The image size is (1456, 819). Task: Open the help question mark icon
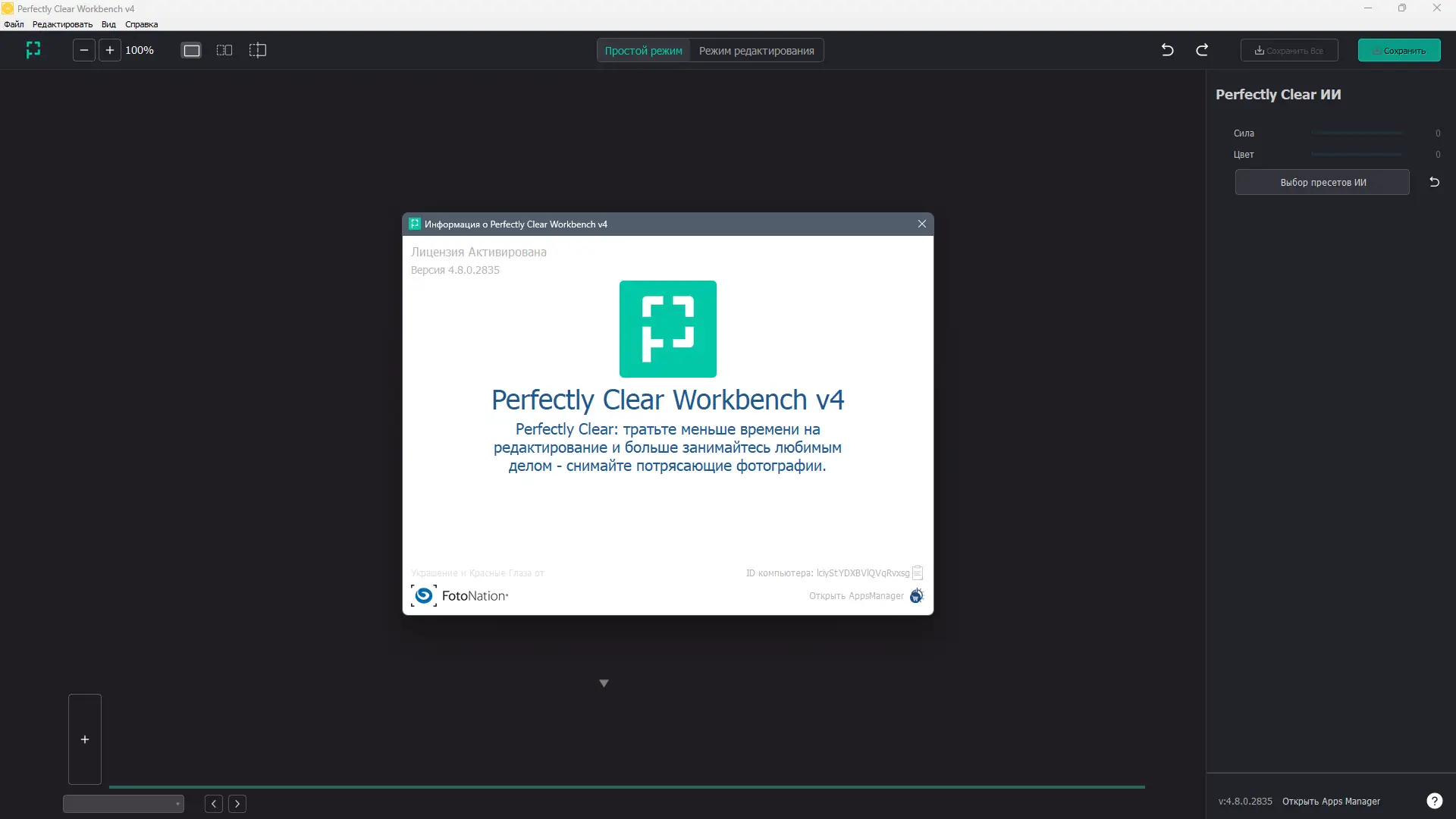1434,801
